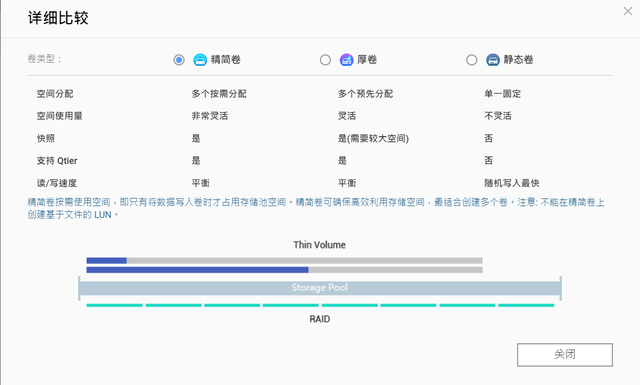Click the 关闭 button

565,354
